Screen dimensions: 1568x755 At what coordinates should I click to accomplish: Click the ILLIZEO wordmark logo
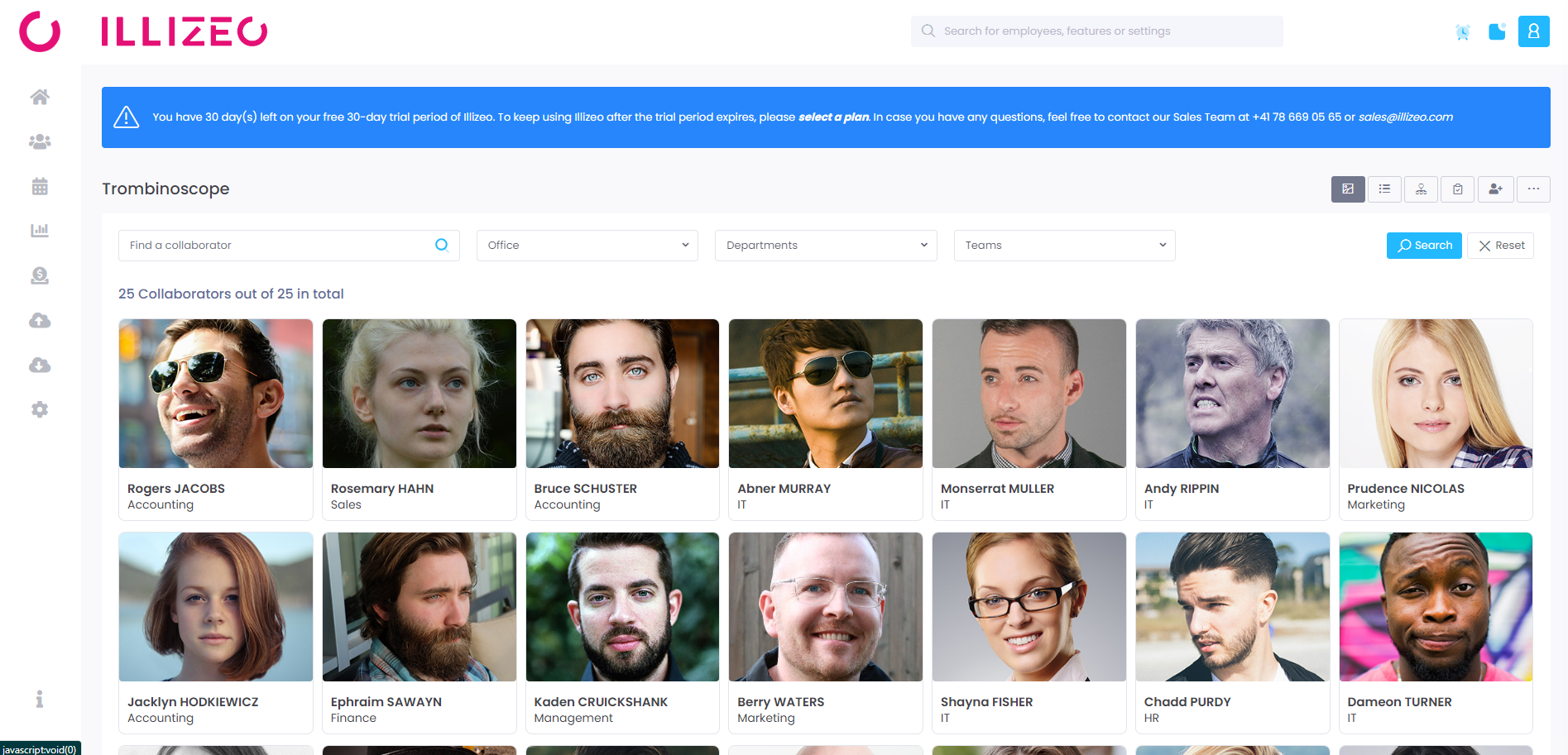pos(185,31)
